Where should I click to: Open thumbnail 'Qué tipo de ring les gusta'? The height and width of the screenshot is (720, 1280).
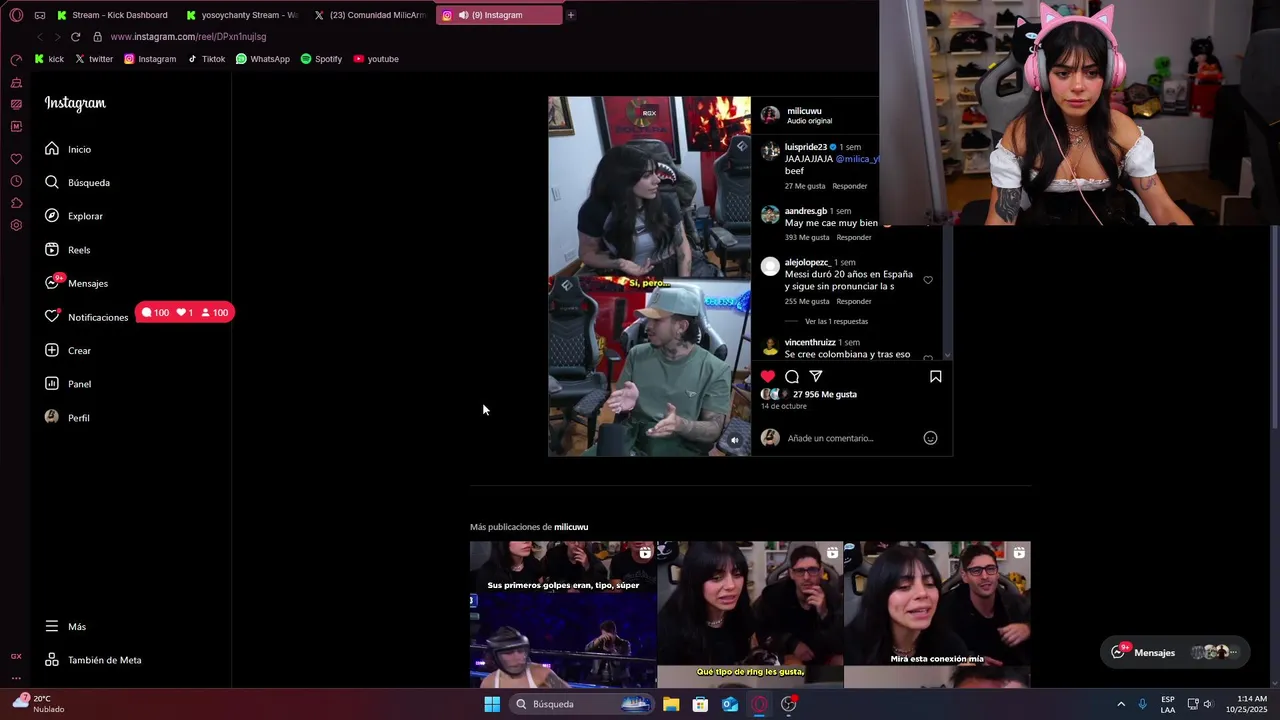[x=750, y=615]
